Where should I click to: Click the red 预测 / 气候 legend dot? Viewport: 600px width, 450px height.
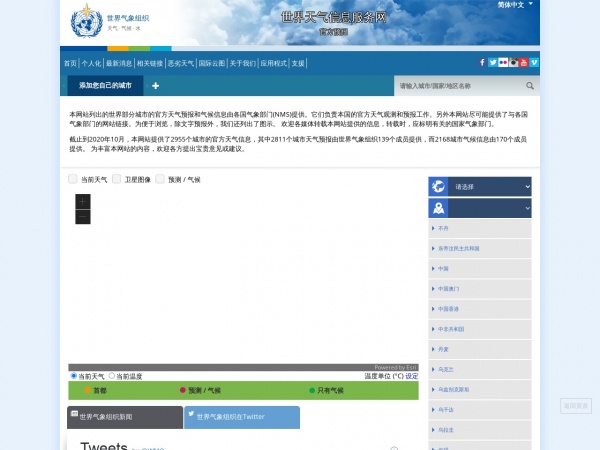pyautogui.click(x=183, y=390)
